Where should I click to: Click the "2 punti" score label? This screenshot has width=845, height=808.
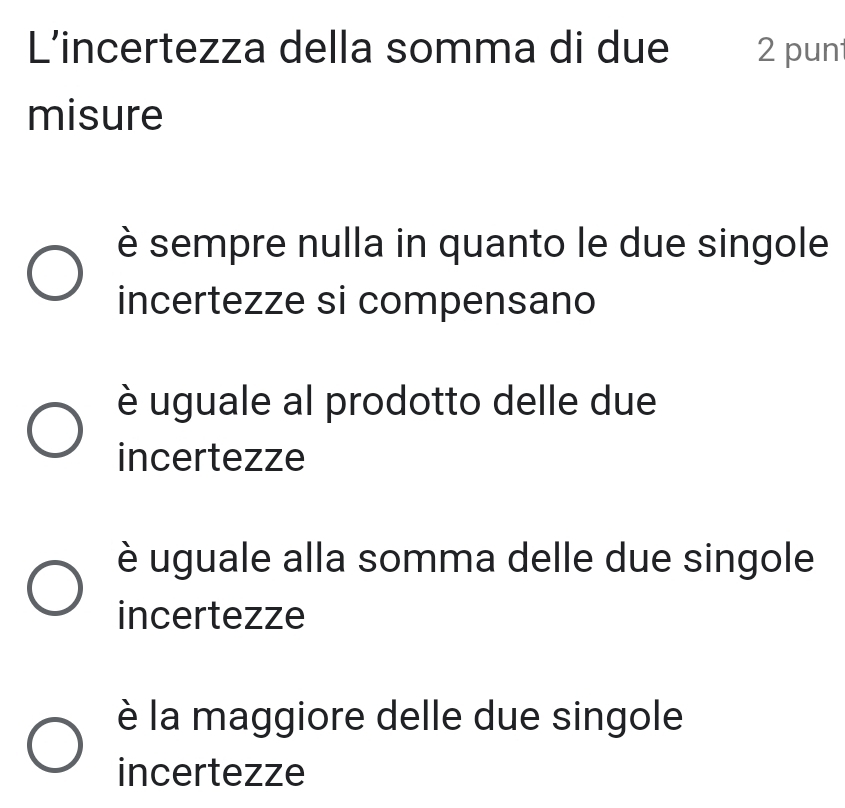800,51
